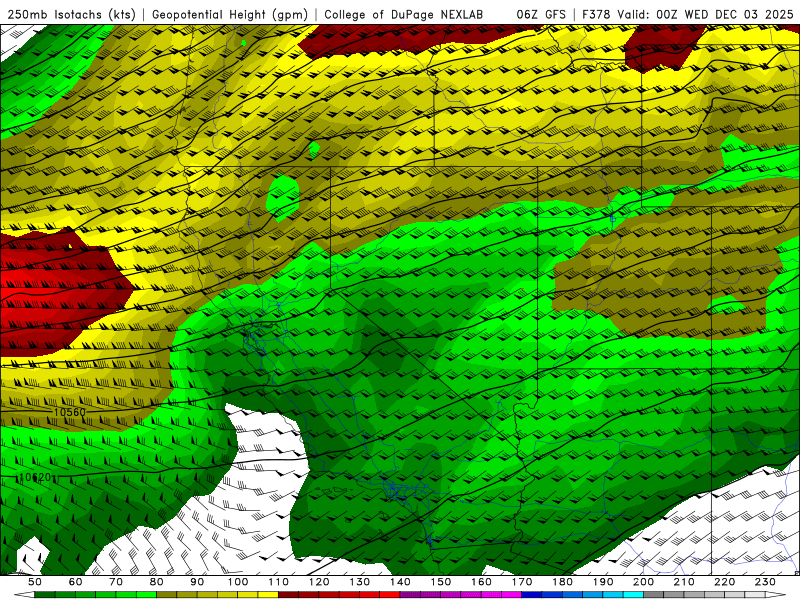Click the 90 knot legend label
The height and width of the screenshot is (600, 800).
coord(197,582)
